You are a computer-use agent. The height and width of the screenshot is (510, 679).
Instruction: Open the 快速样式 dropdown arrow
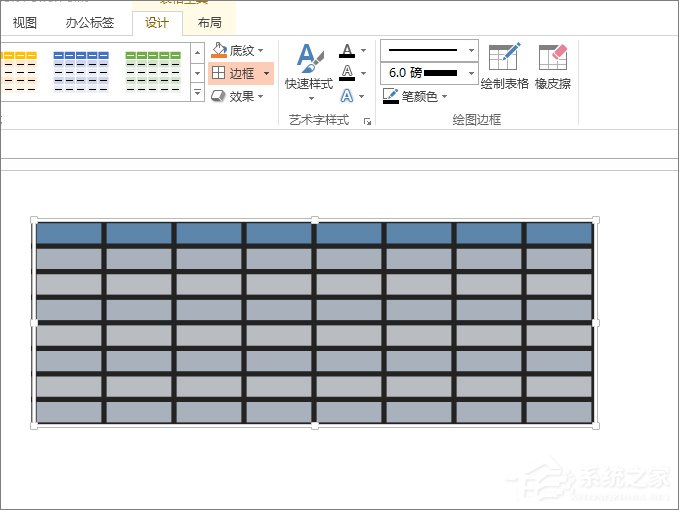[x=311, y=98]
